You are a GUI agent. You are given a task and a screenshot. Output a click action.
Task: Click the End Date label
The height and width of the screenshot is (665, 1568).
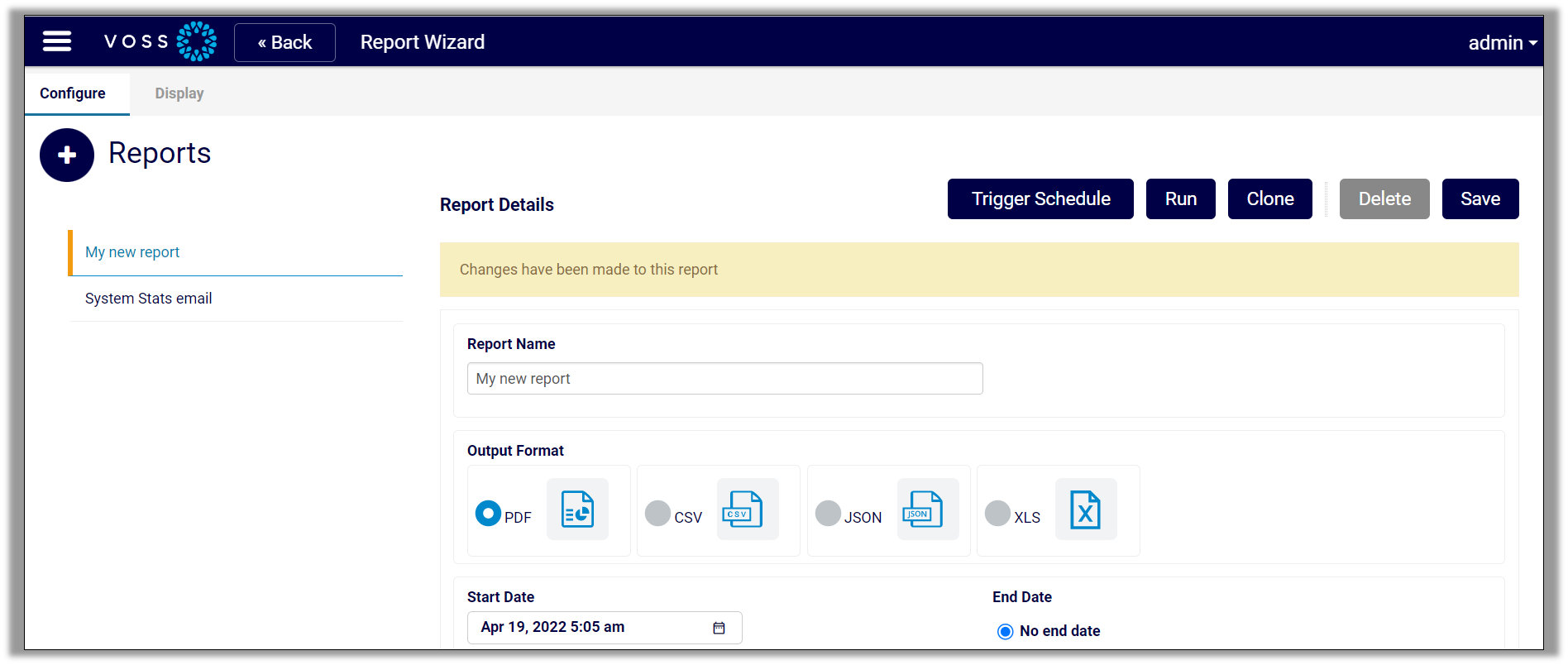click(x=1022, y=597)
